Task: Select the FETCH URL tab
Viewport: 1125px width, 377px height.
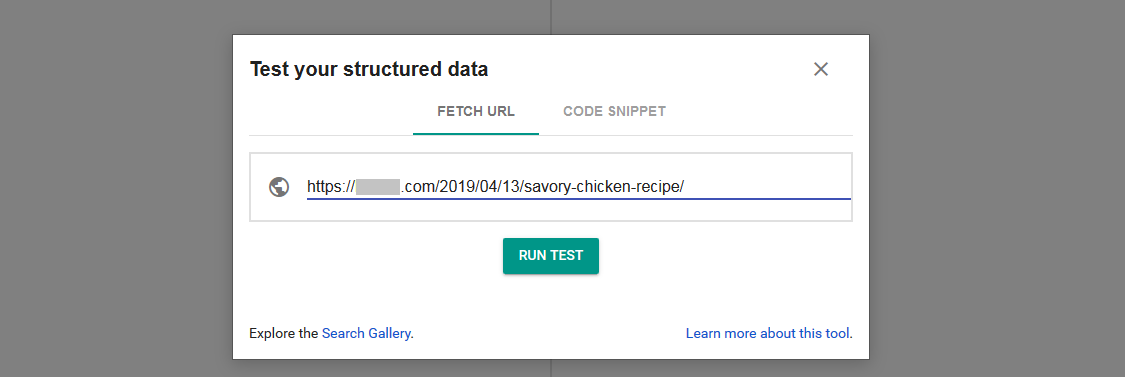Action: pyautogui.click(x=476, y=111)
